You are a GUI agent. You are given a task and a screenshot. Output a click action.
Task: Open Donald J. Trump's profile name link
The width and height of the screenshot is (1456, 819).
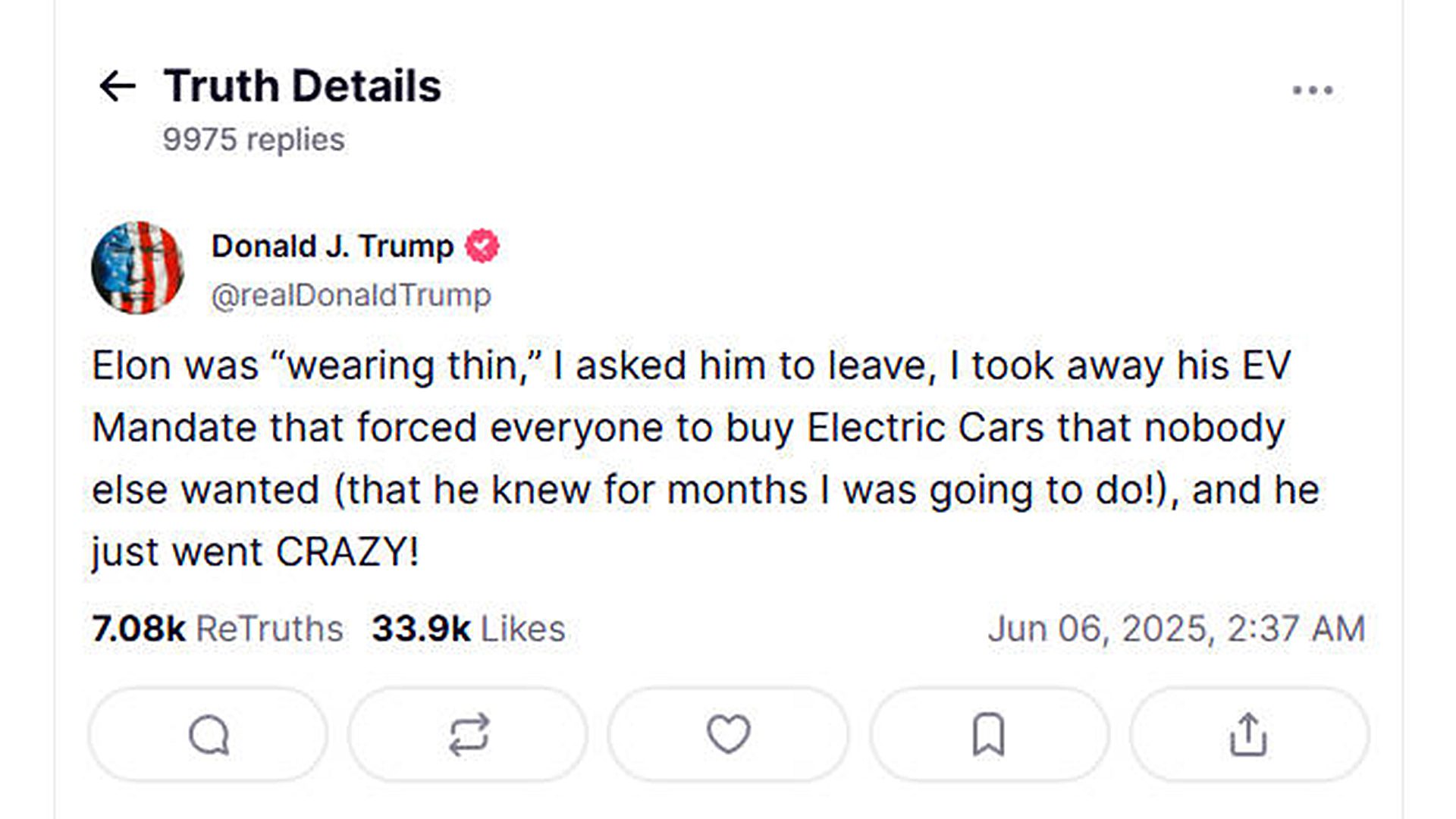click(x=332, y=246)
